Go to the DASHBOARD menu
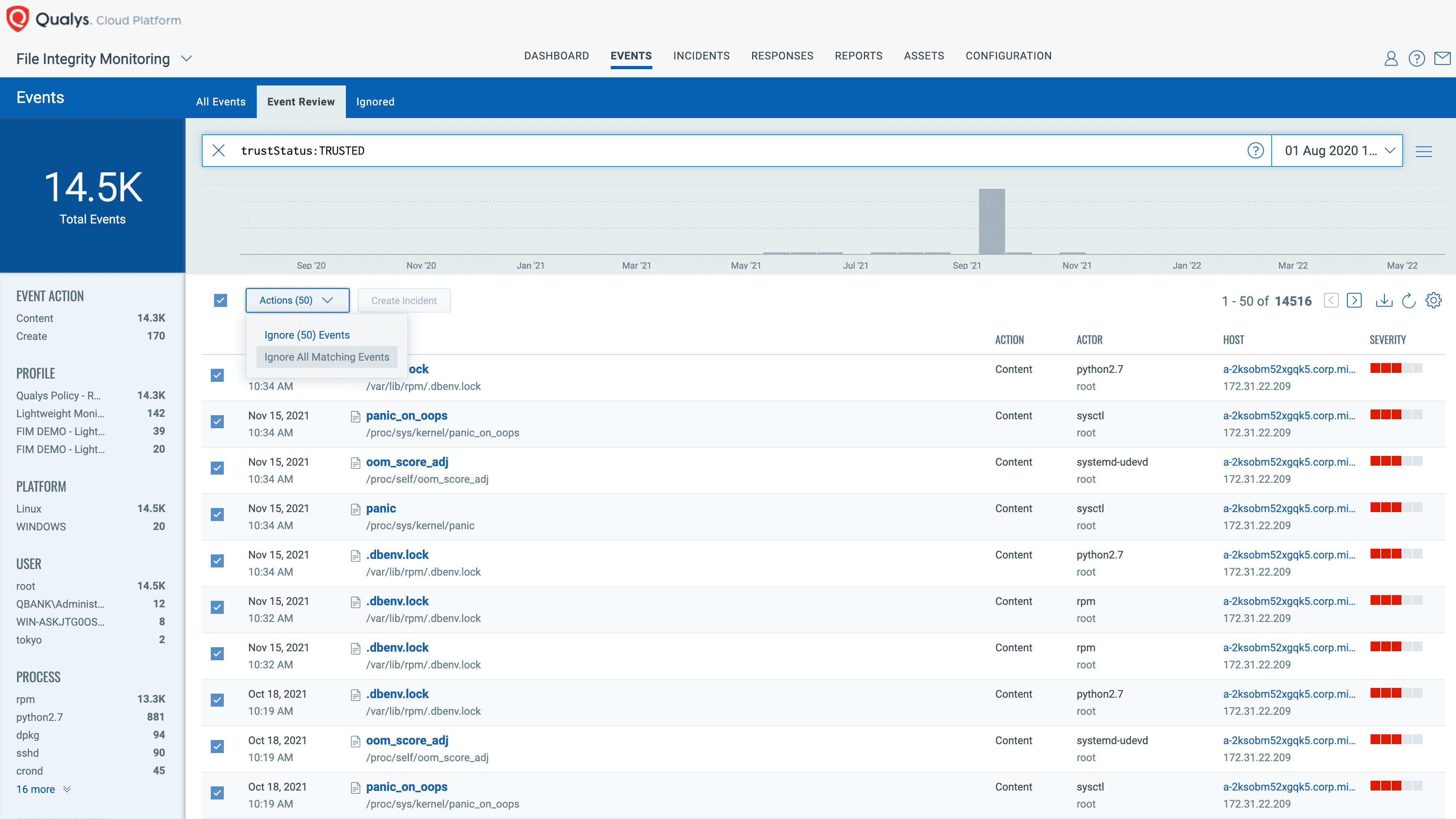The width and height of the screenshot is (1456, 819). (x=556, y=55)
